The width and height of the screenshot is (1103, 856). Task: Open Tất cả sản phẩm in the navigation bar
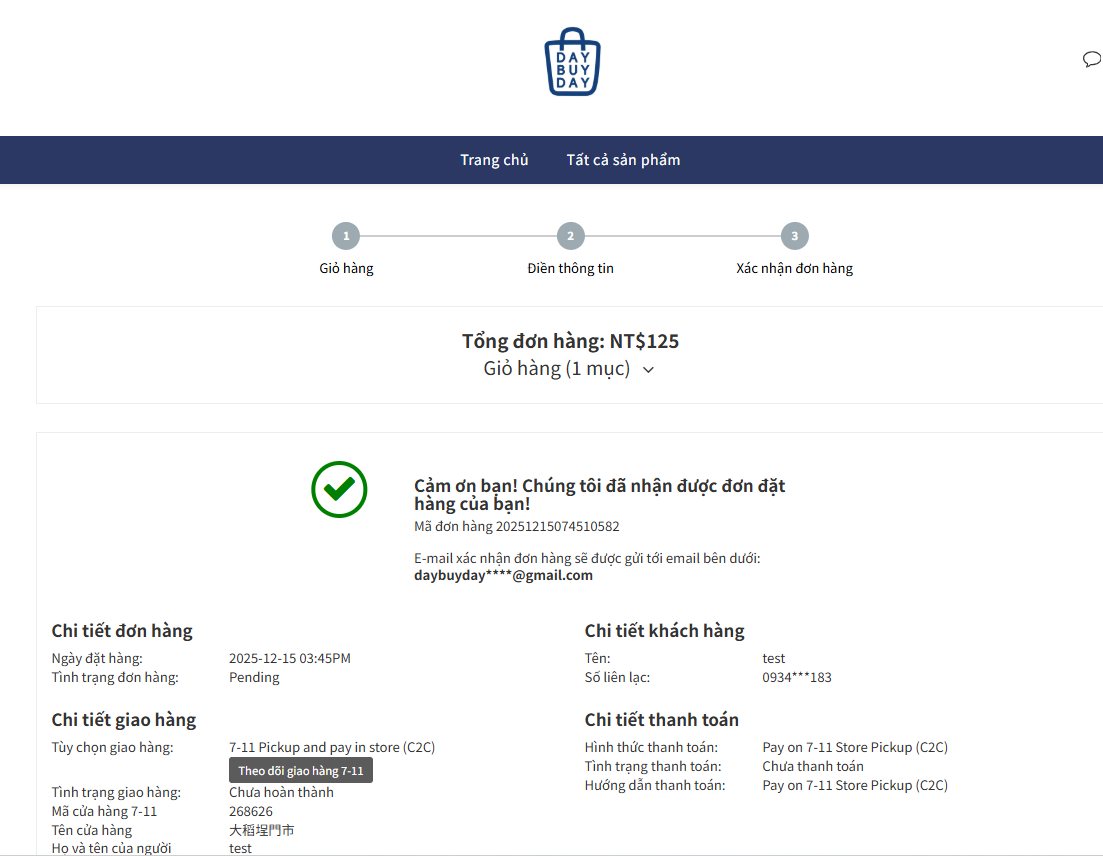point(623,160)
